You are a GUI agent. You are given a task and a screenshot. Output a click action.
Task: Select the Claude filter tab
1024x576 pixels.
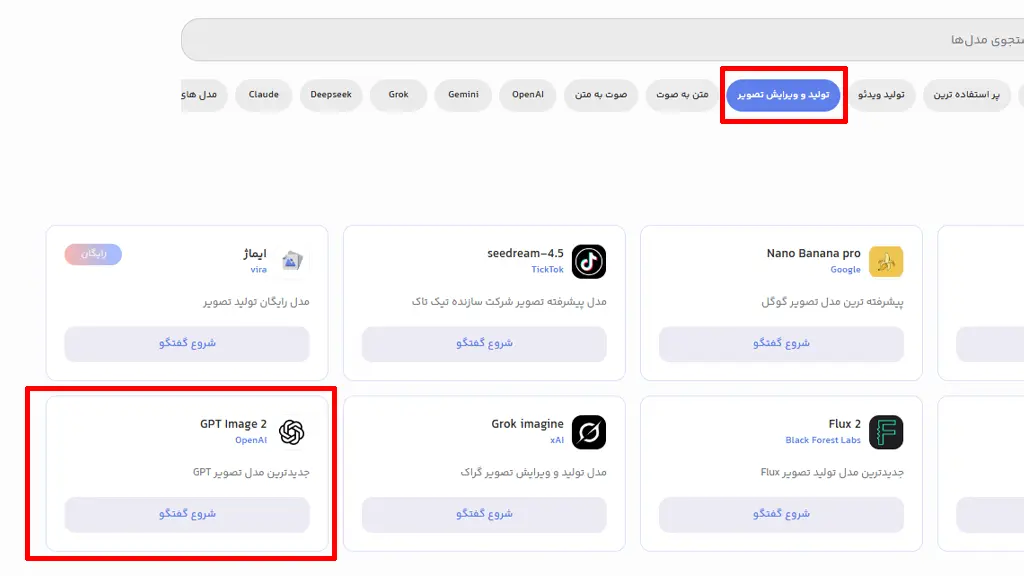(264, 95)
